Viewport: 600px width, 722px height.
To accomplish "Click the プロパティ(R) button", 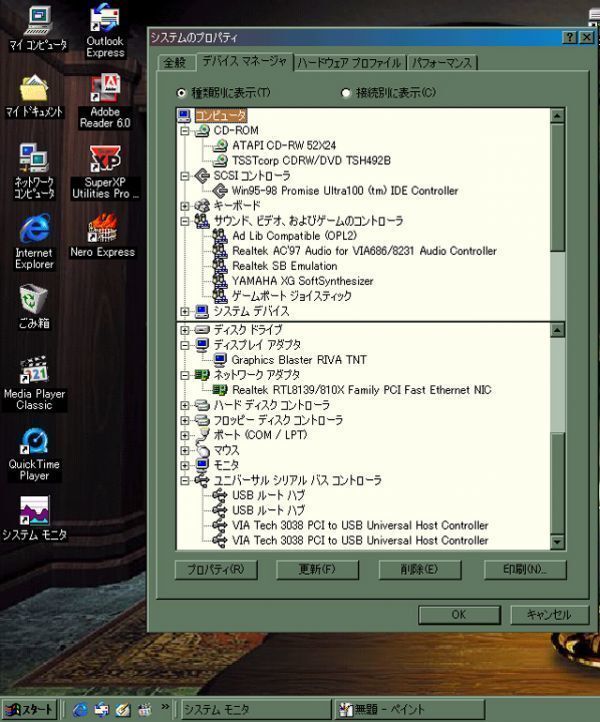I will tap(216, 570).
